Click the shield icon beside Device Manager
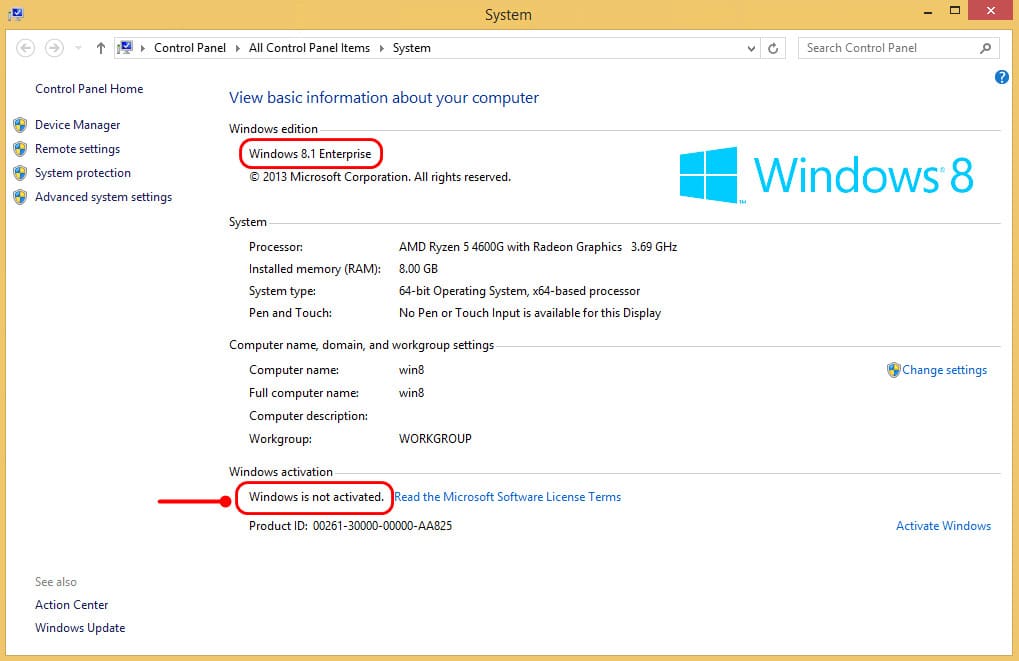The height and width of the screenshot is (661, 1019). click(20, 125)
